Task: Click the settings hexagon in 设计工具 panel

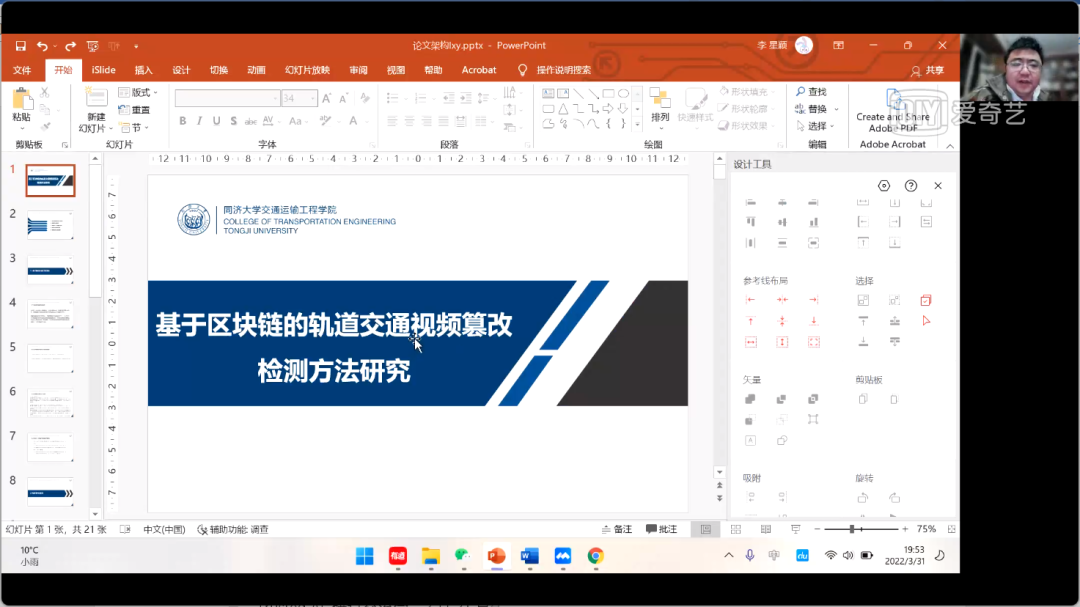Action: click(884, 186)
